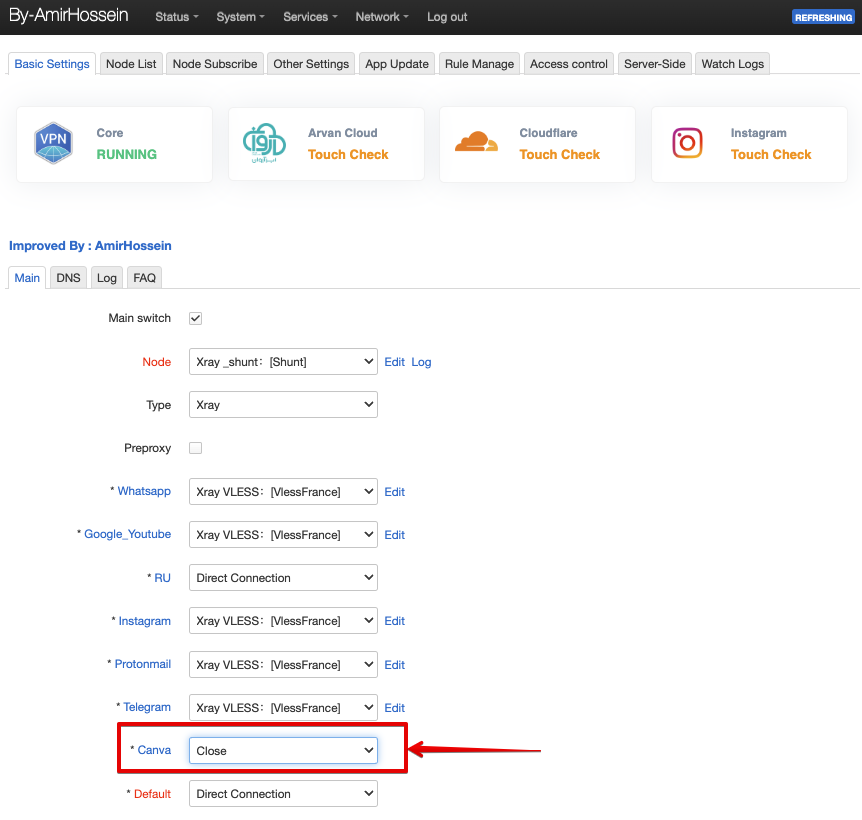Image resolution: width=862 pixels, height=820 pixels.
Task: Click the Cloudflare cloud logo icon
Action: (476, 142)
